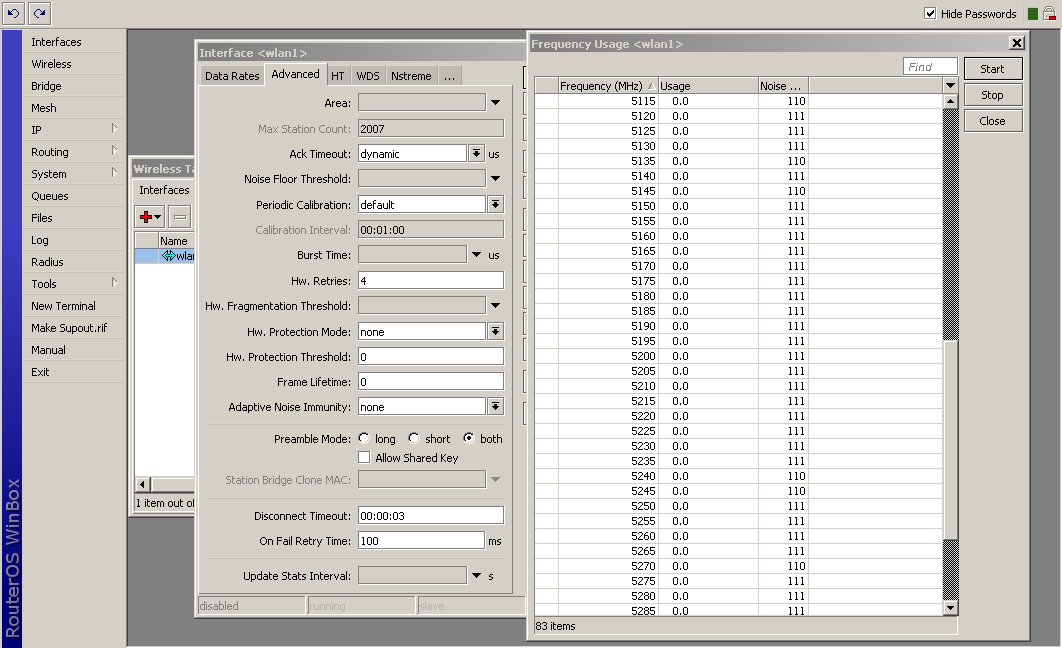The width and height of the screenshot is (1062, 648).
Task: Toggle the Hide Passwords checkbox
Action: 930,14
